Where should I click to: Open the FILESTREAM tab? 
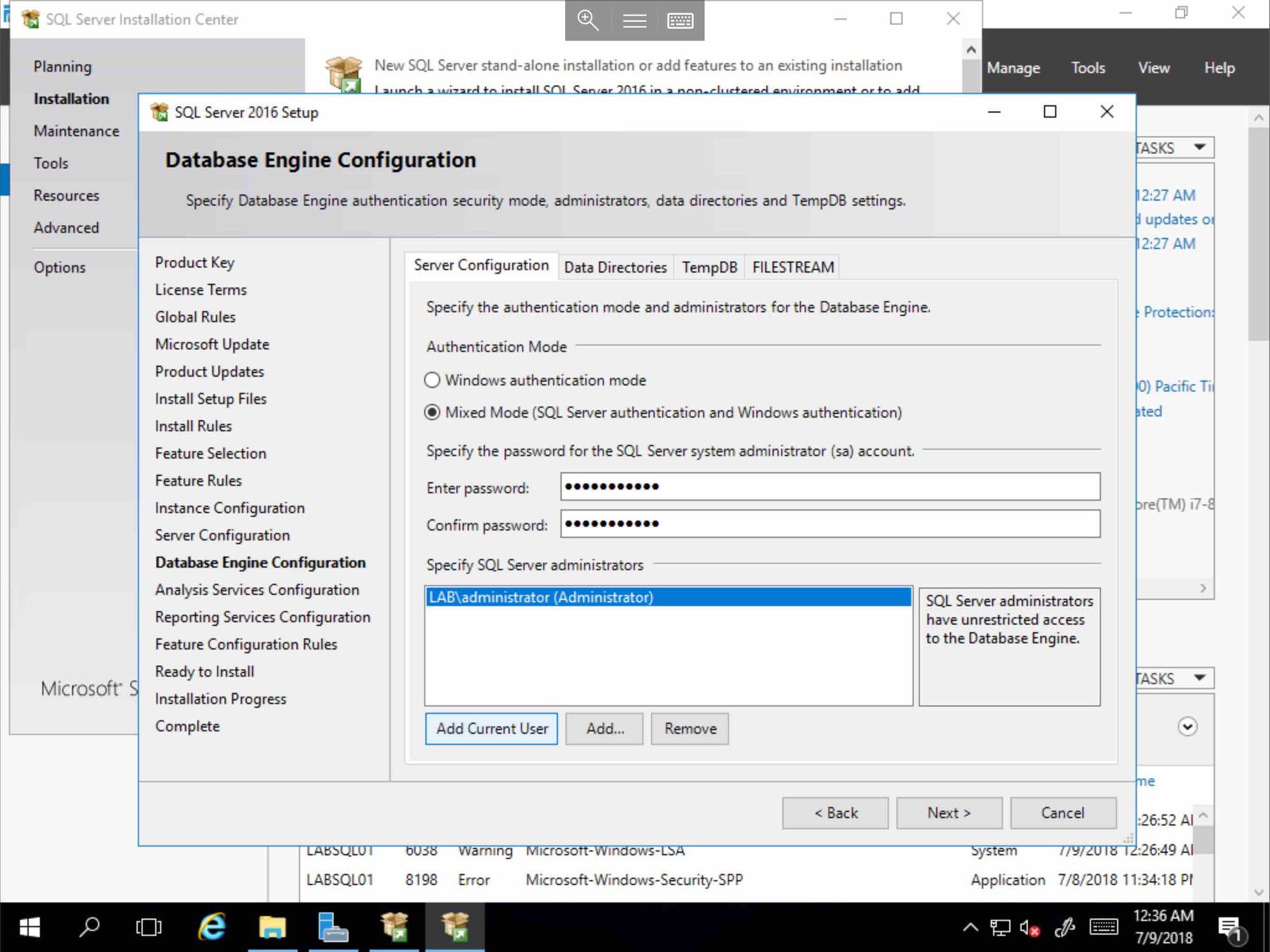tap(793, 267)
